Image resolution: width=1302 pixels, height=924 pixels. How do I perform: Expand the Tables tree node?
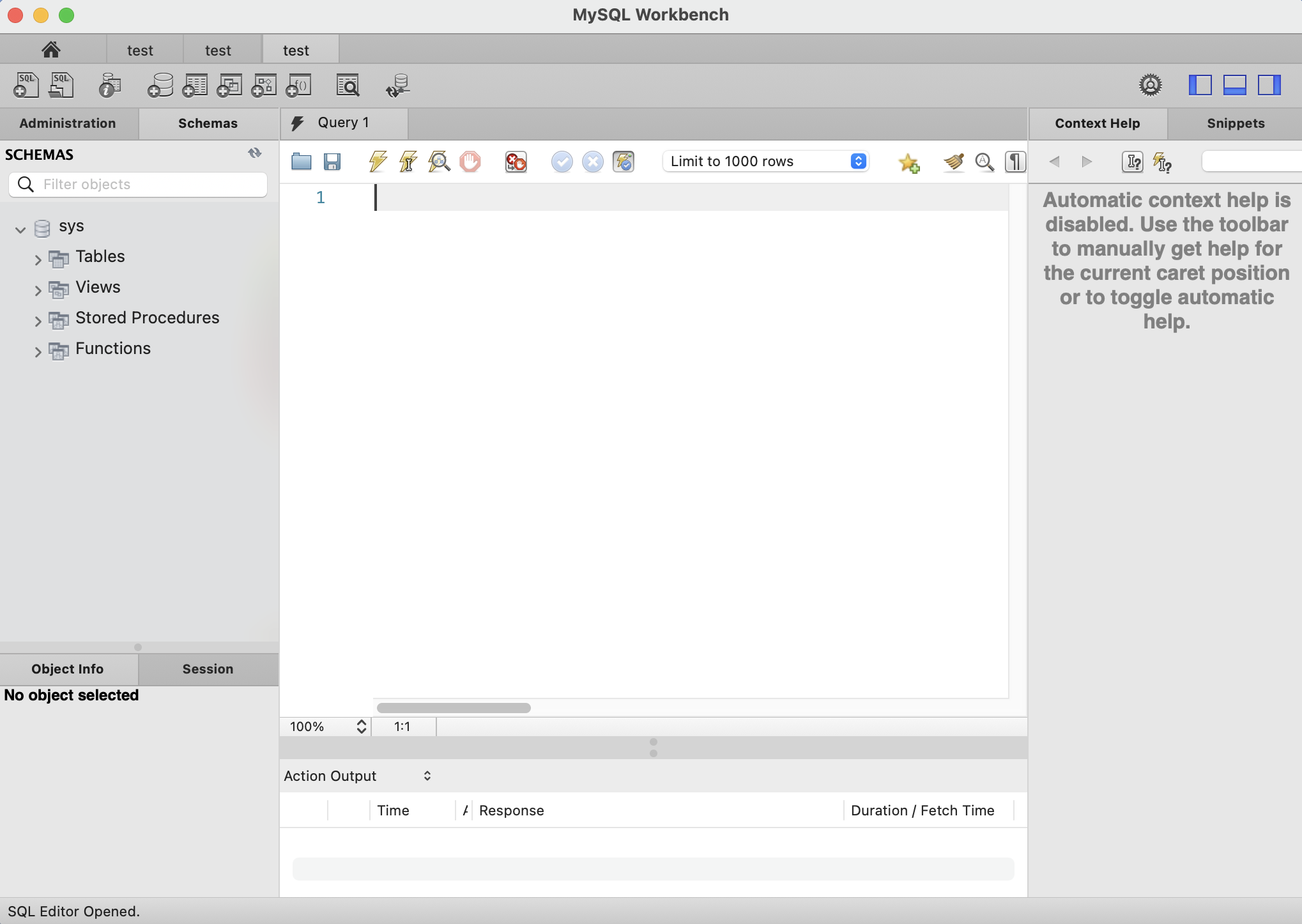coord(38,259)
